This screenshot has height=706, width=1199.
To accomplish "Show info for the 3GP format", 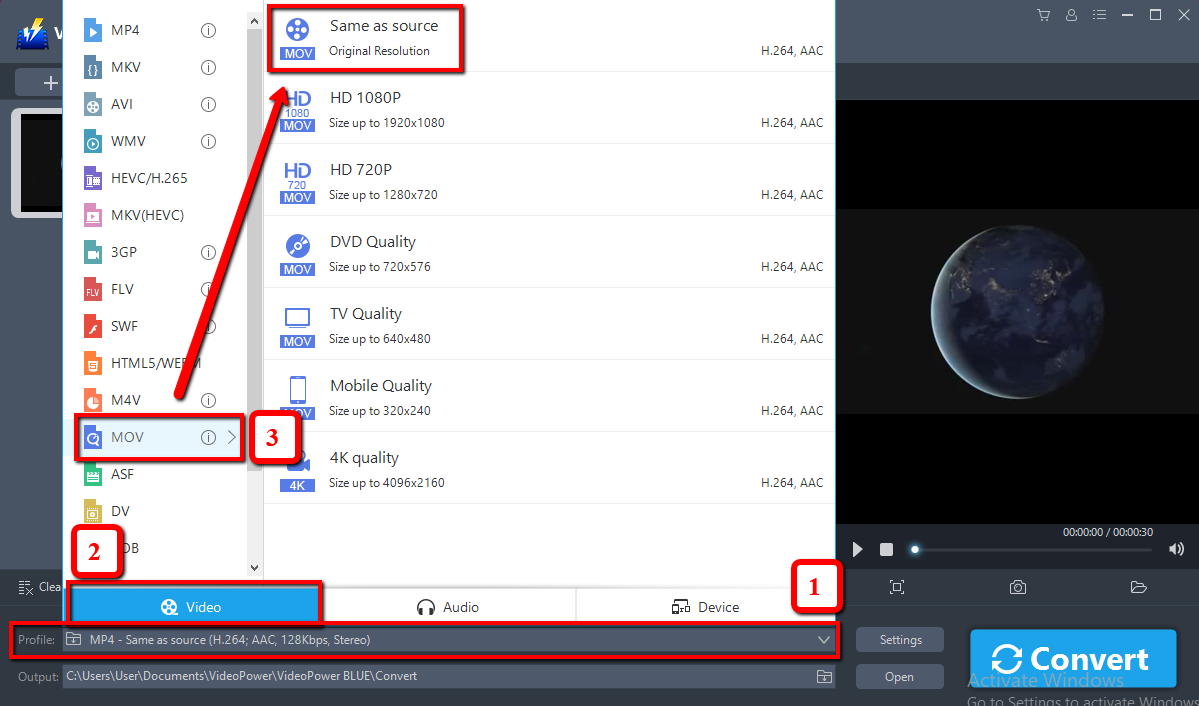I will click(x=208, y=251).
